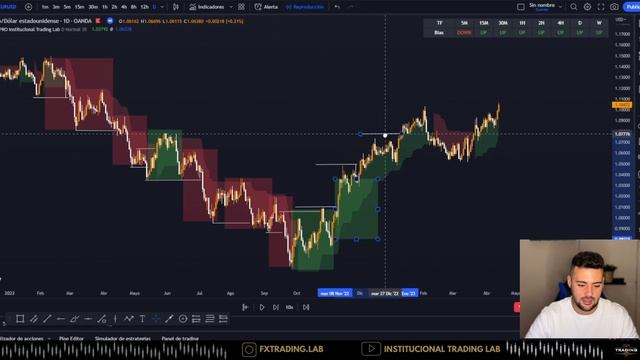Select the brush drawing tool
The width and height of the screenshot is (640, 360).
coord(74,319)
